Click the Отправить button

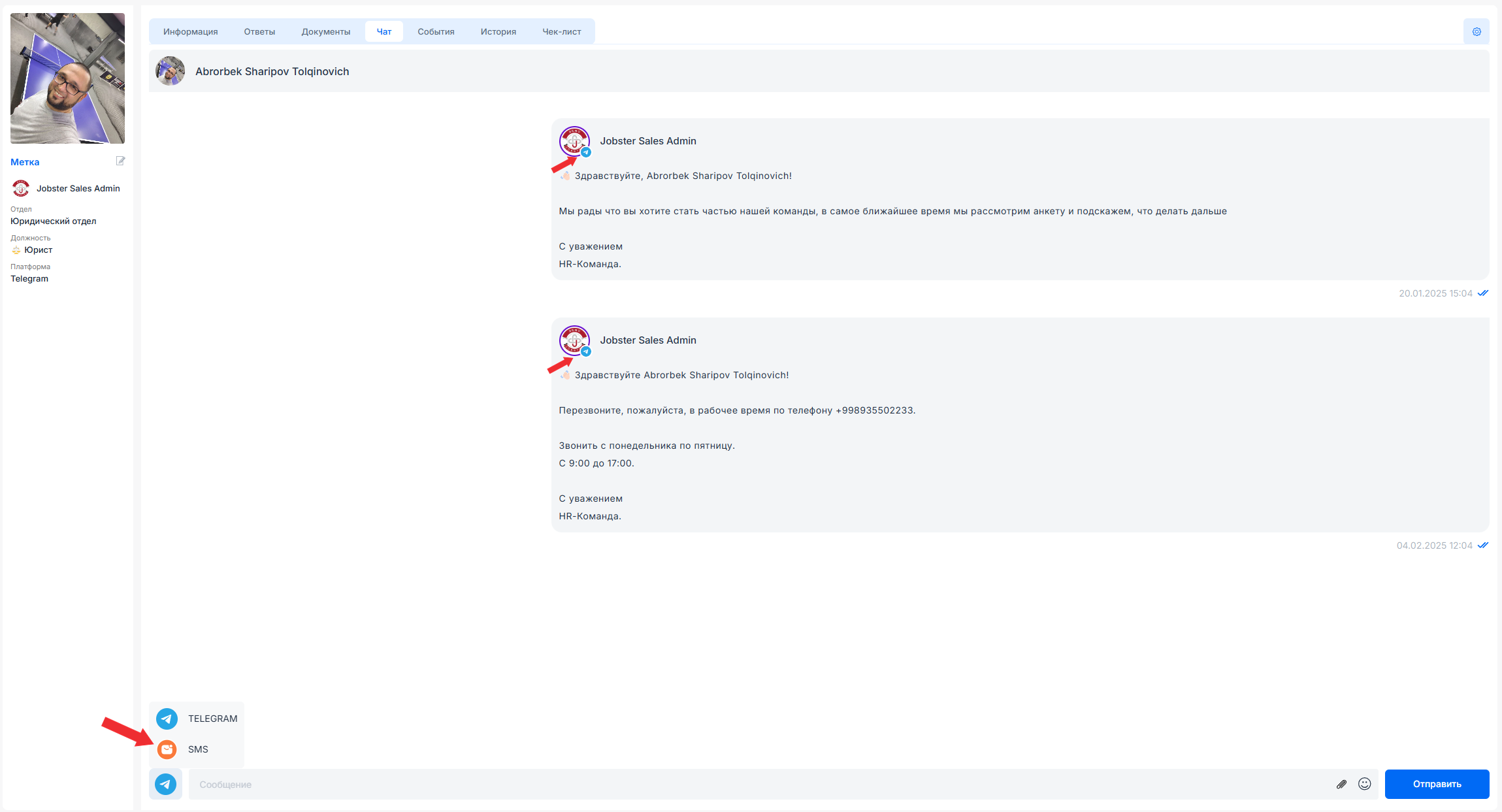[1437, 784]
